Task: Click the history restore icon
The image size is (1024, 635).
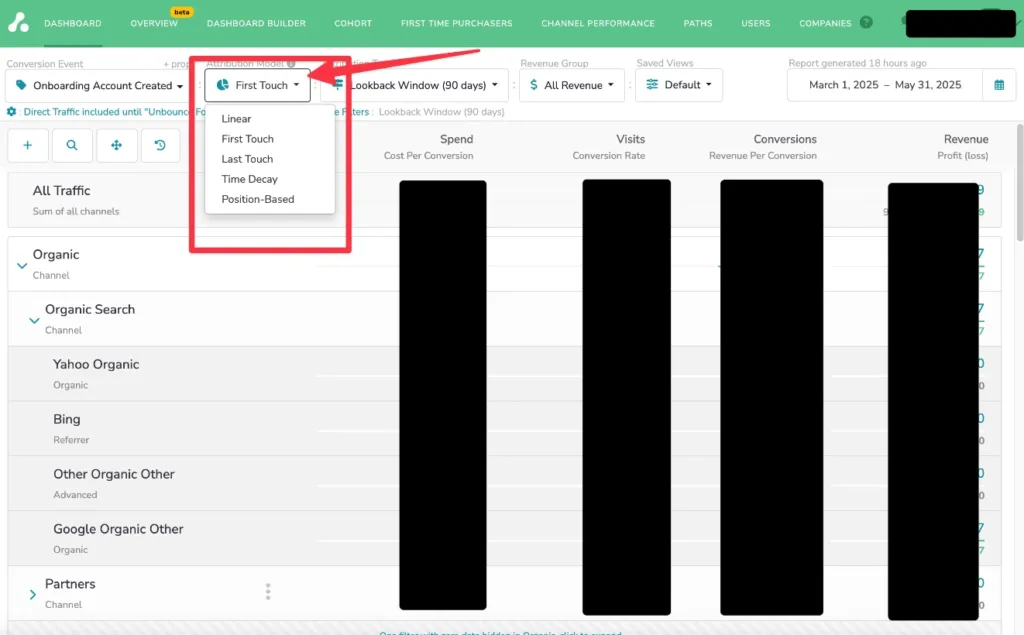Action: click(x=160, y=145)
